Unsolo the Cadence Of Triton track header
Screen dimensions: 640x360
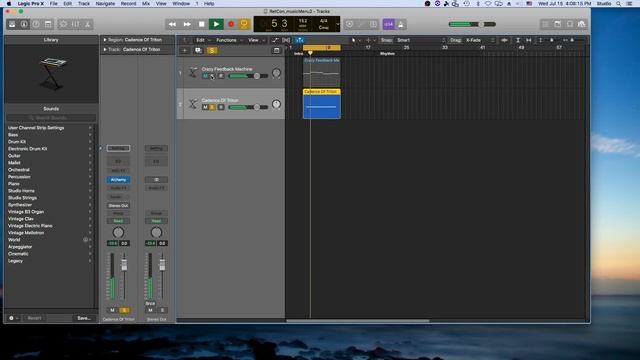[212, 107]
